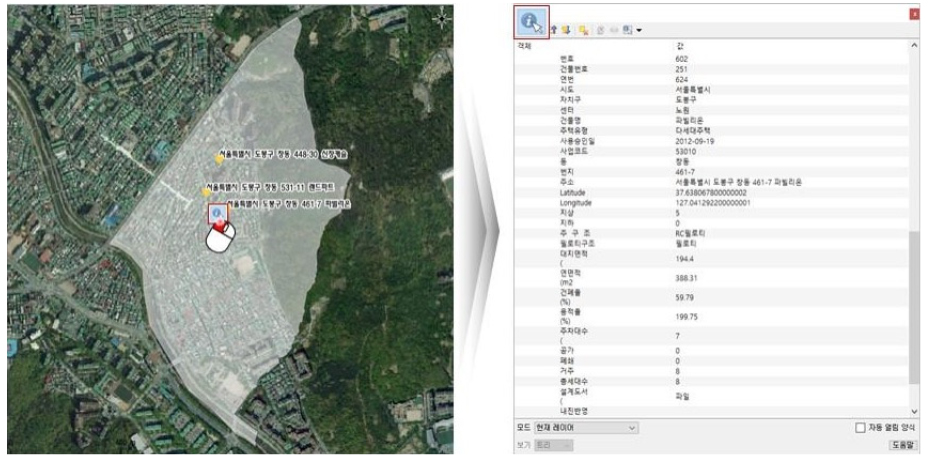
Task: Select the Latitude attribute row
Action: (x=711, y=193)
